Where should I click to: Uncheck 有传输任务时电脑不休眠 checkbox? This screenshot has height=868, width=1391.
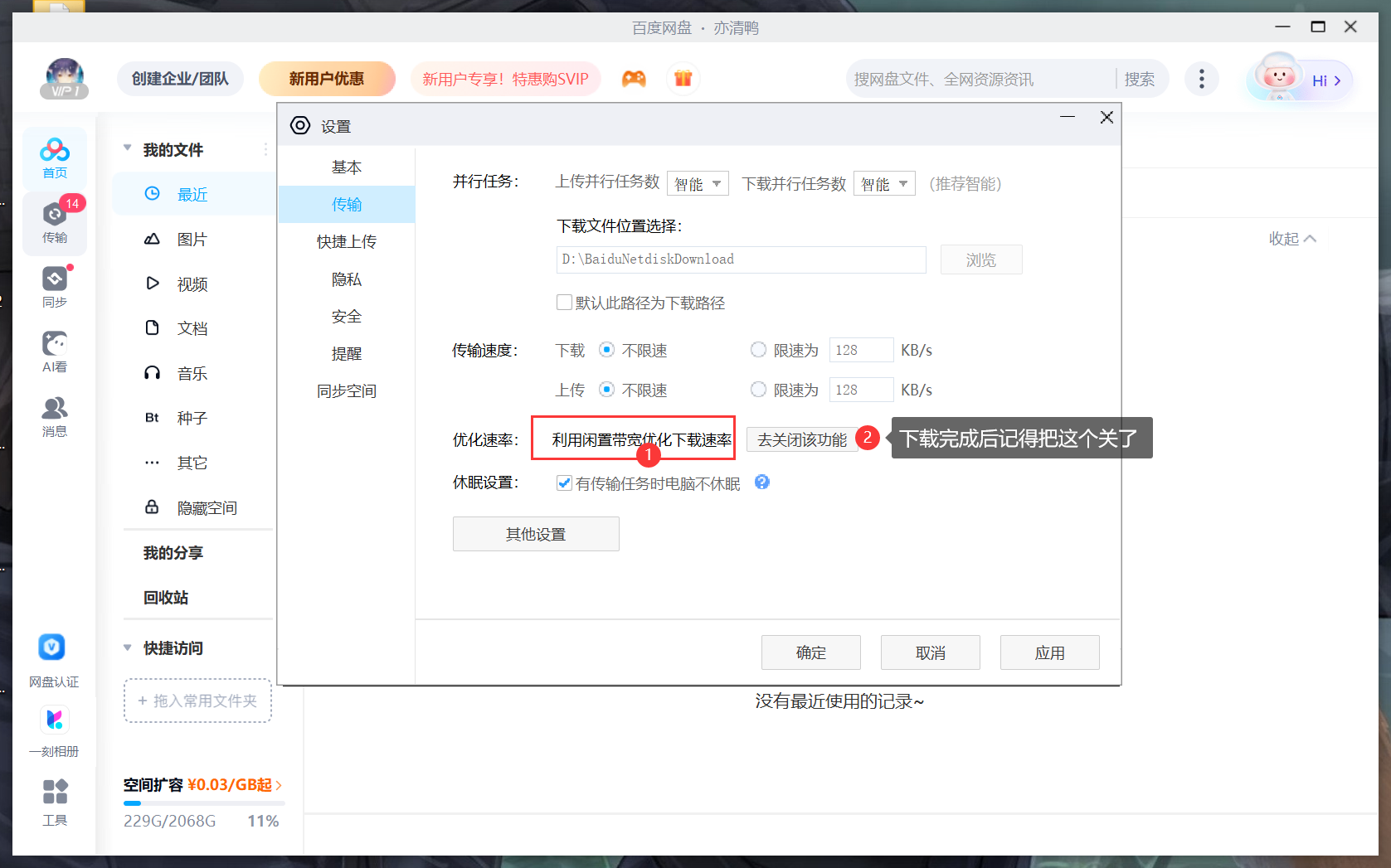tap(564, 483)
